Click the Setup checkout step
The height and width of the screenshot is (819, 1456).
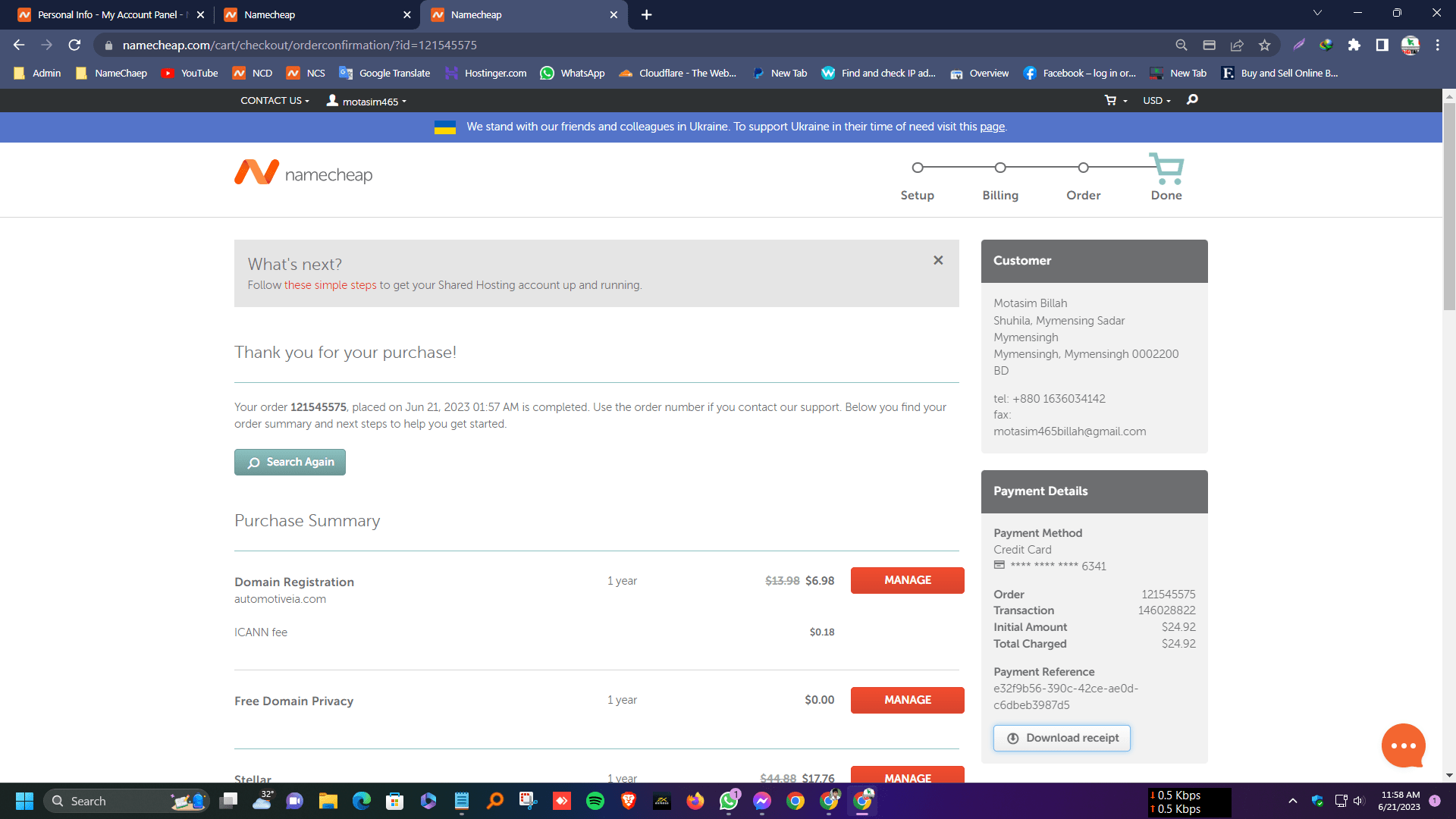(x=917, y=182)
